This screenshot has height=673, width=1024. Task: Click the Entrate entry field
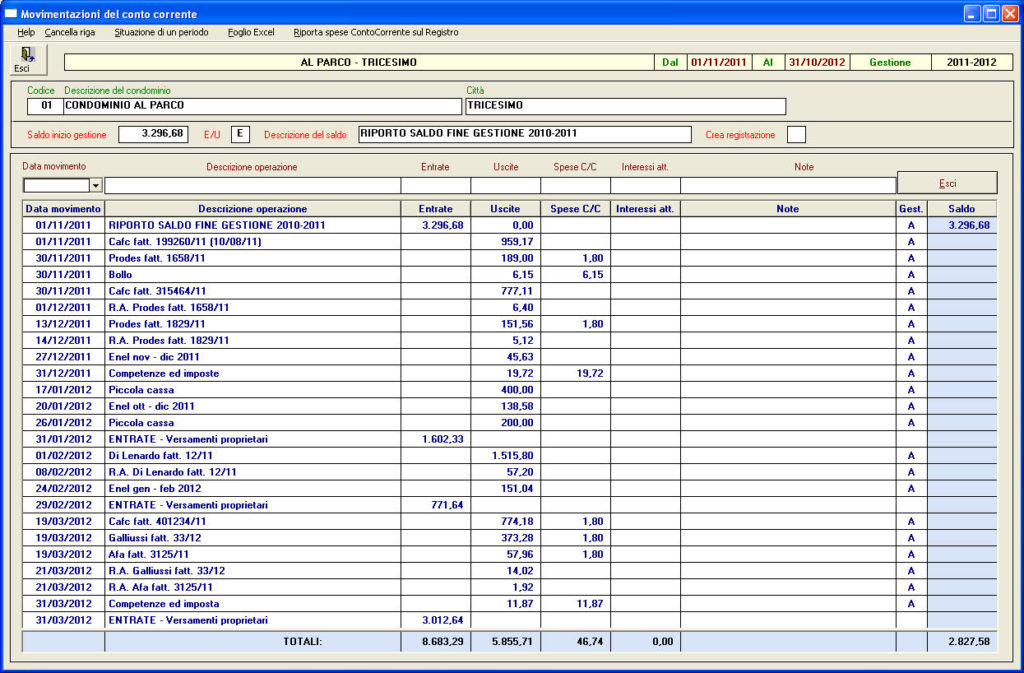pos(435,185)
